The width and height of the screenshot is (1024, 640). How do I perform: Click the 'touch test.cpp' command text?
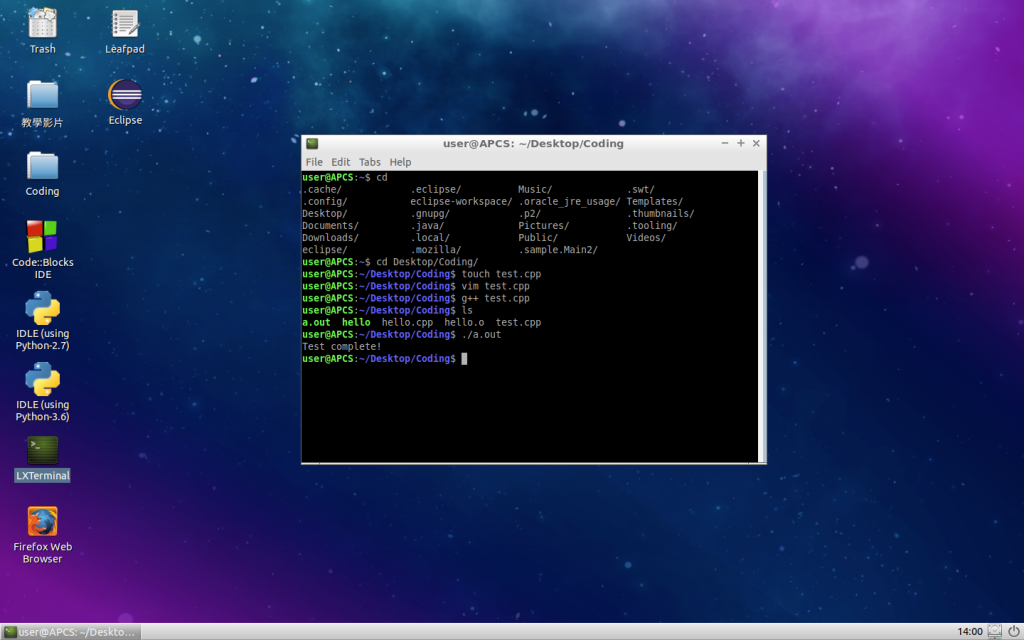pyautogui.click(x=501, y=274)
